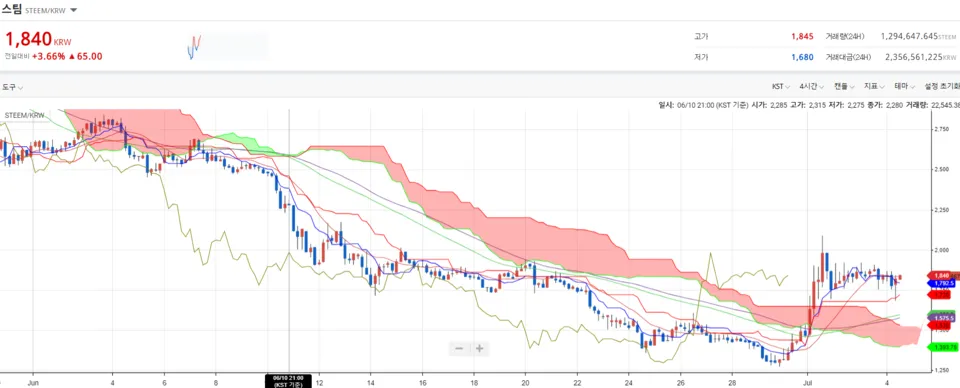The height and width of the screenshot is (388, 960).
Task: Open the KST timezone dropdown
Action: [x=781, y=86]
